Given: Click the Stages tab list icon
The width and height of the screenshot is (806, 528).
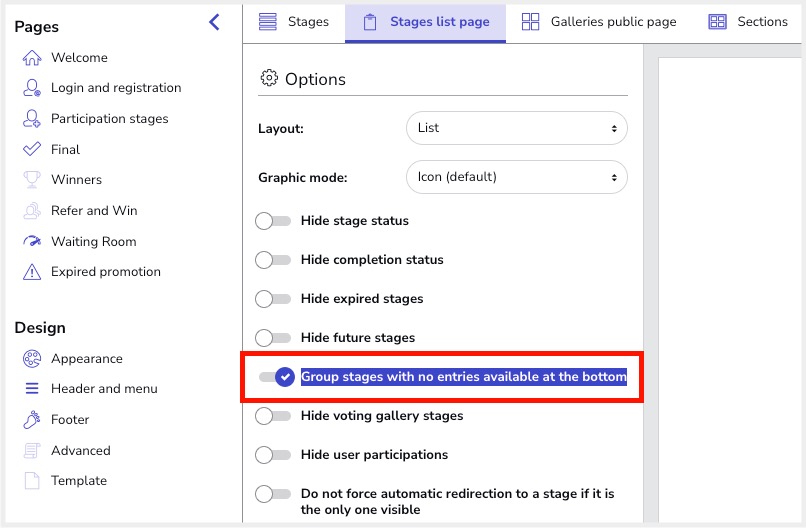Looking at the screenshot, I should 268,22.
